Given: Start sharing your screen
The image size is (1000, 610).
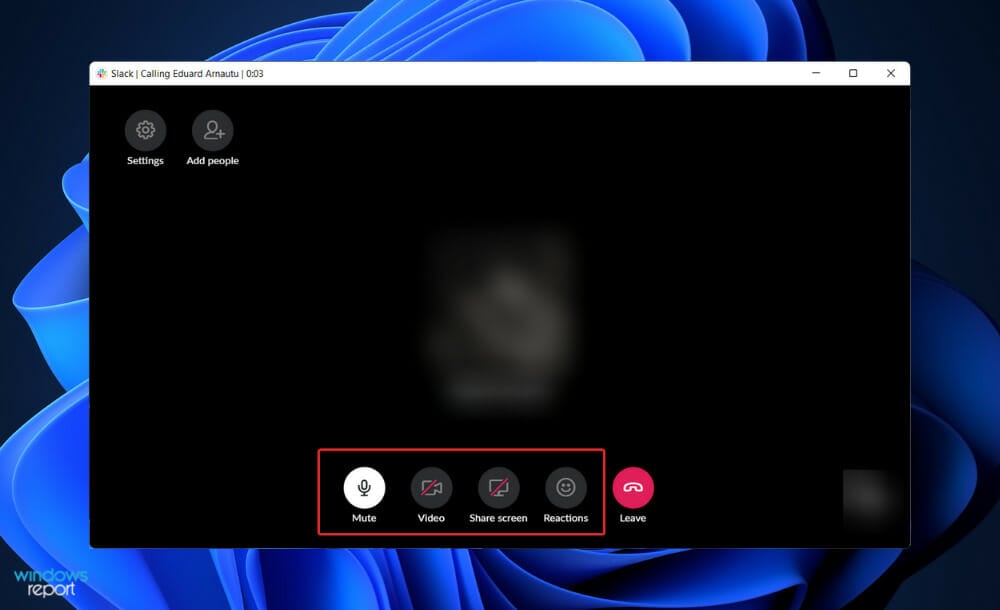Looking at the screenshot, I should pos(499,487).
